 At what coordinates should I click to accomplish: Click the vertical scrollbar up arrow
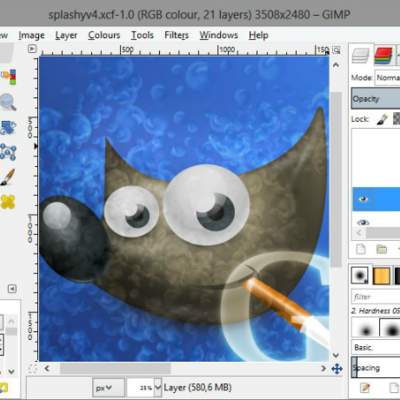point(336,65)
